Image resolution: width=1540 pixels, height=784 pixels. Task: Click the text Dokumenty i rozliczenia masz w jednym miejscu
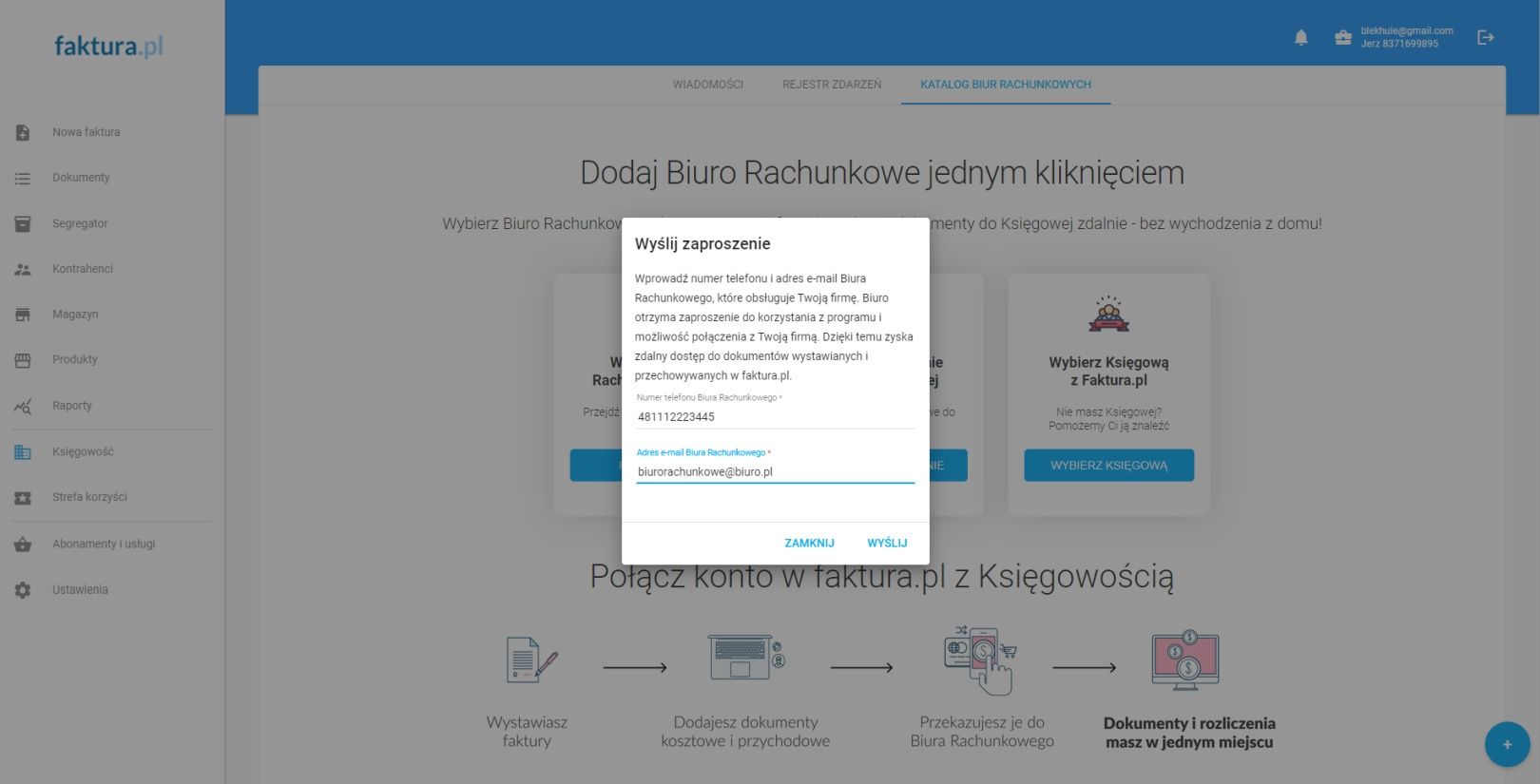point(1188,733)
